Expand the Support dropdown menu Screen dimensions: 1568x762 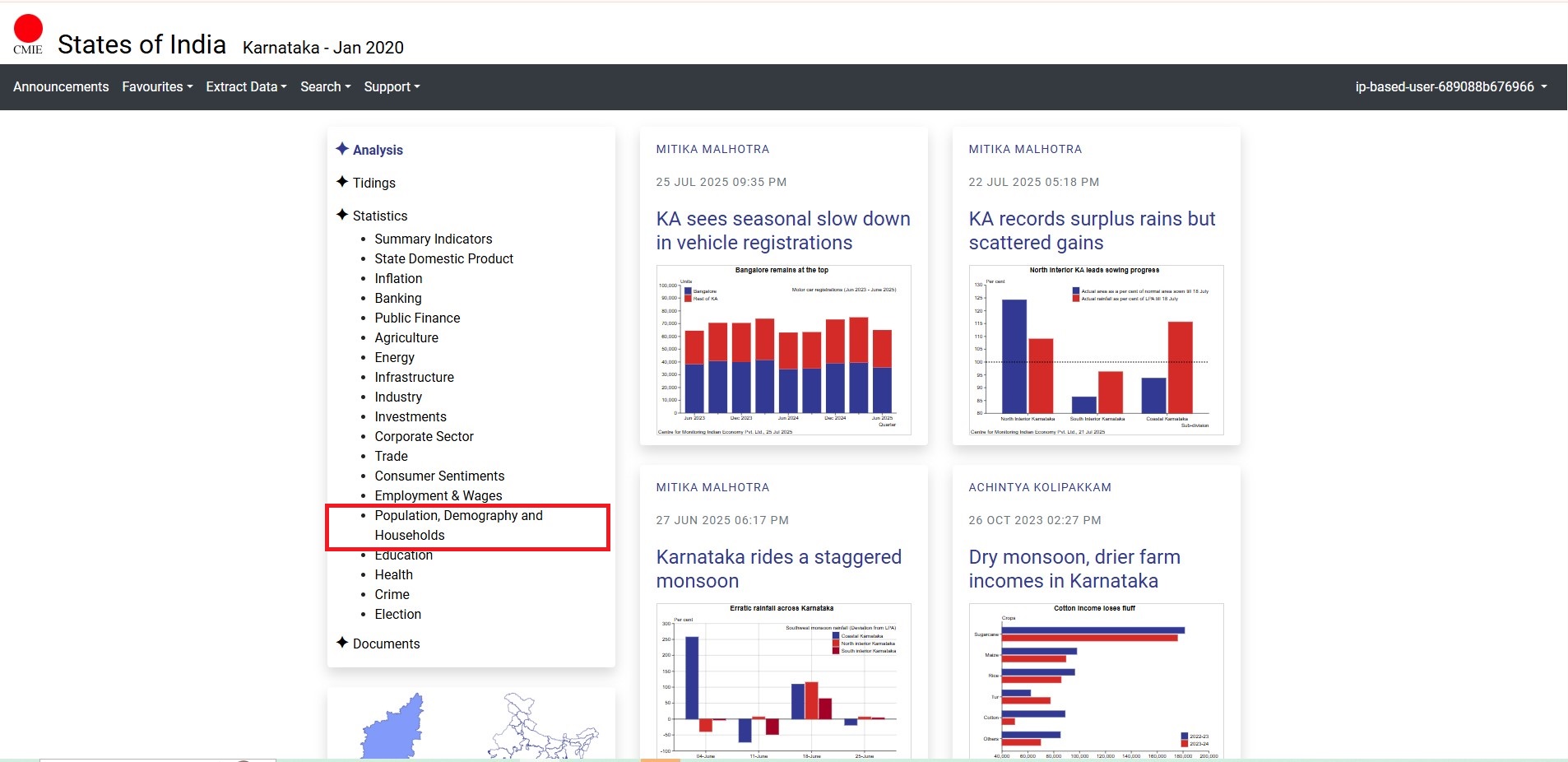tap(392, 87)
